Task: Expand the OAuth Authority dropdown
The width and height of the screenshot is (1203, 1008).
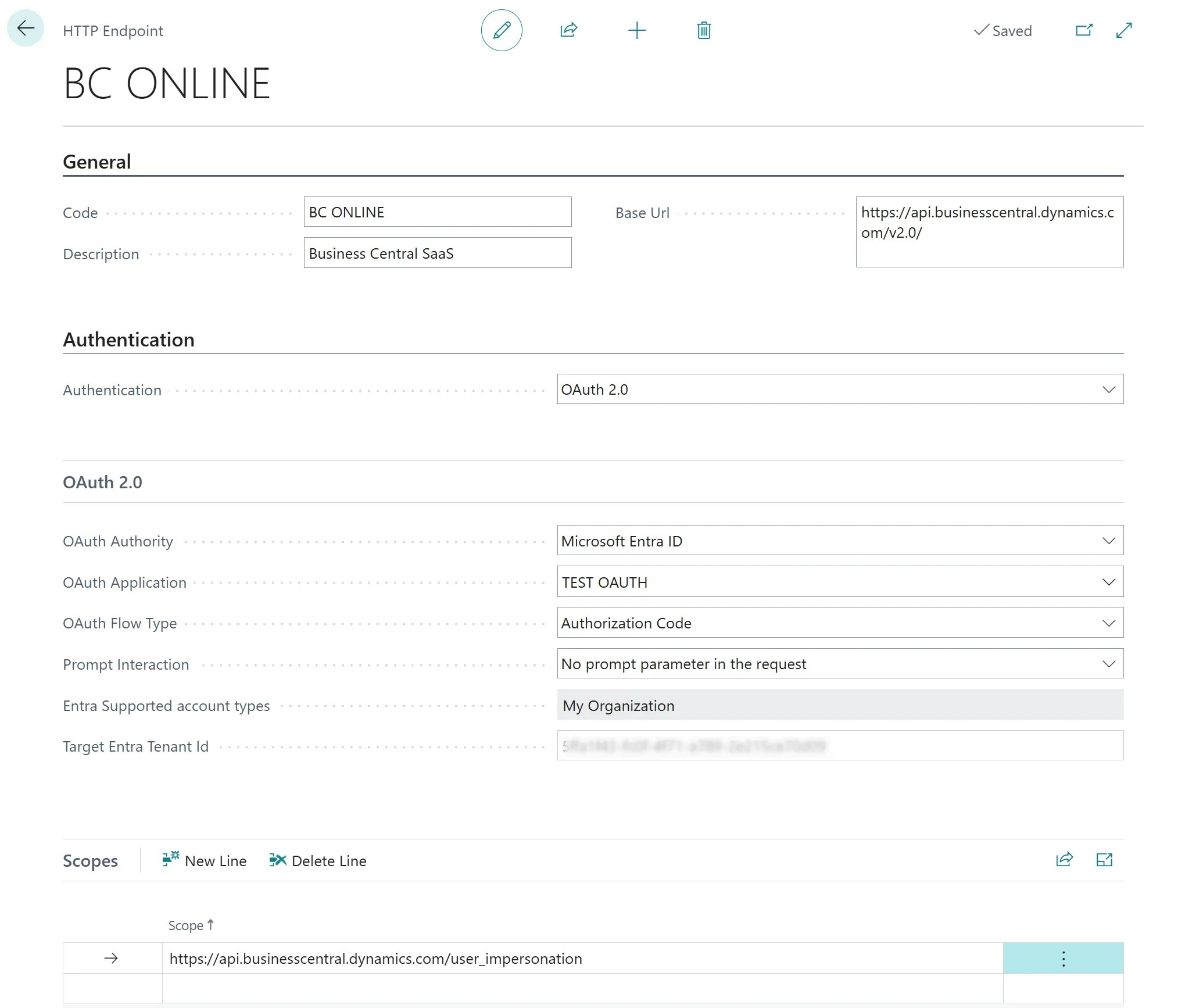Action: pos(840,541)
